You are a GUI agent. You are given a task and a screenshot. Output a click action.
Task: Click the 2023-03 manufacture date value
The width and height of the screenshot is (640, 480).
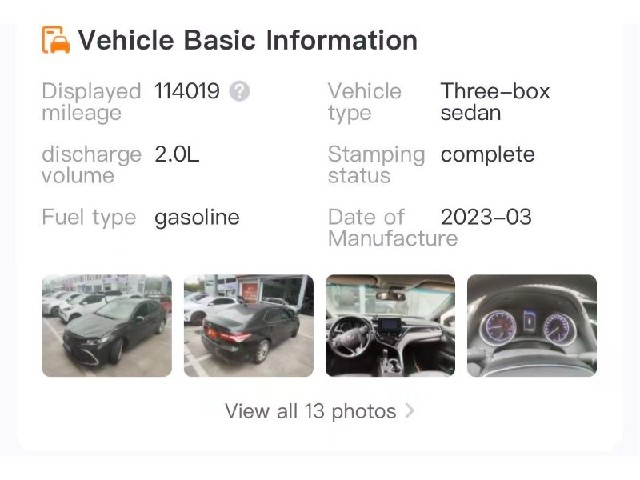486,217
